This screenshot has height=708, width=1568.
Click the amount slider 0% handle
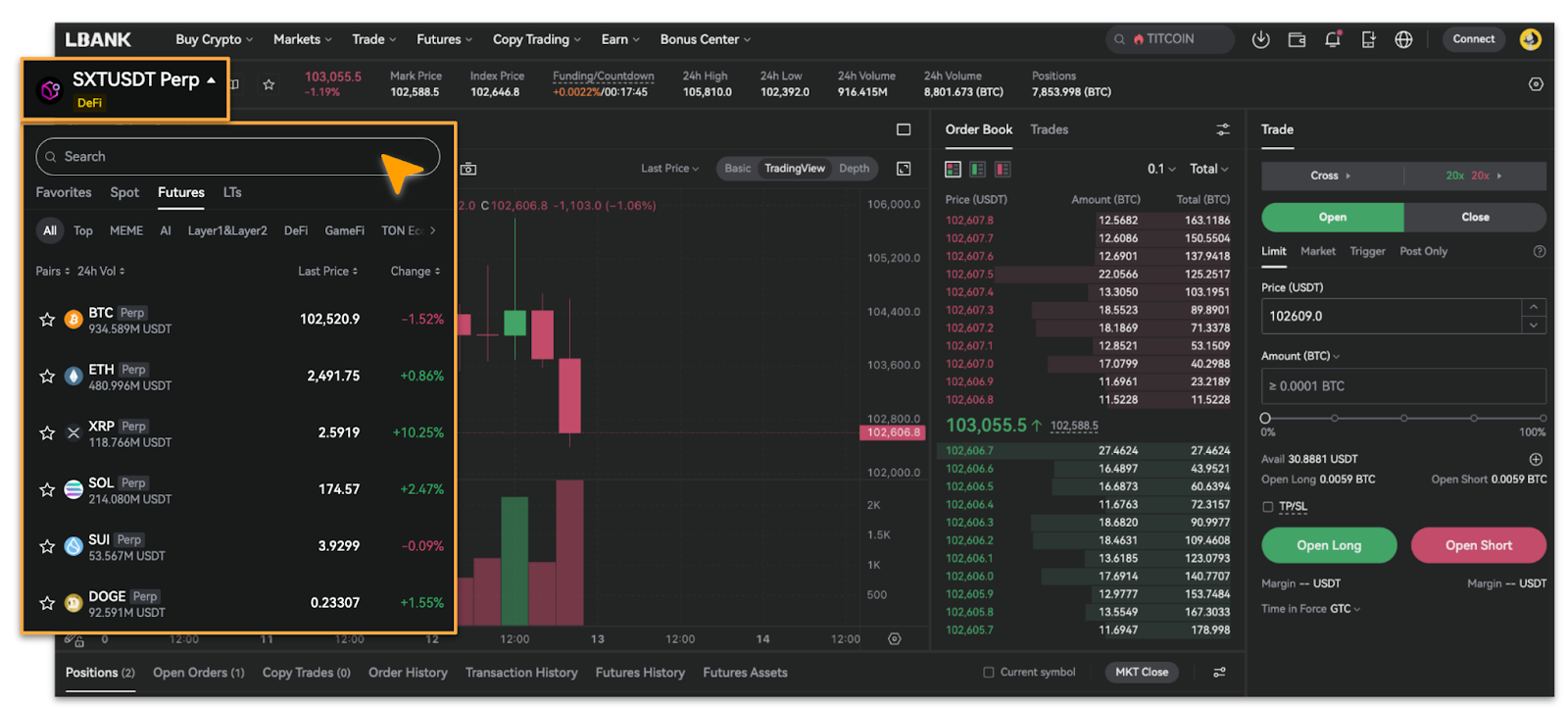click(1265, 419)
